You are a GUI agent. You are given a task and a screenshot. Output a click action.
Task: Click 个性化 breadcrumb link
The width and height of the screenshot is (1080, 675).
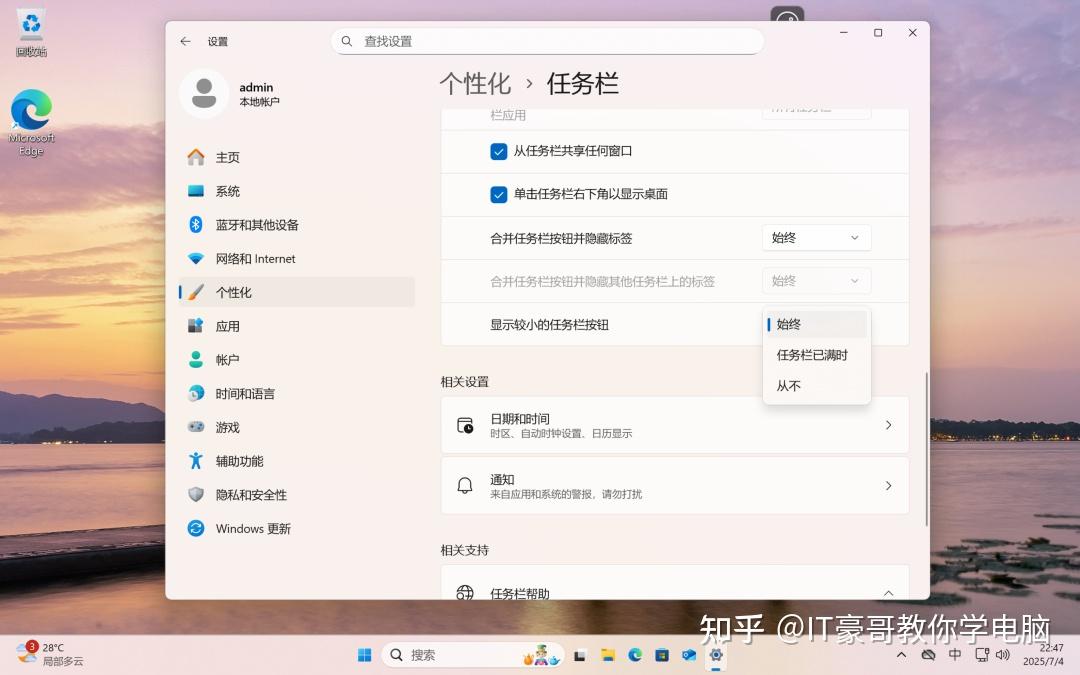[475, 84]
